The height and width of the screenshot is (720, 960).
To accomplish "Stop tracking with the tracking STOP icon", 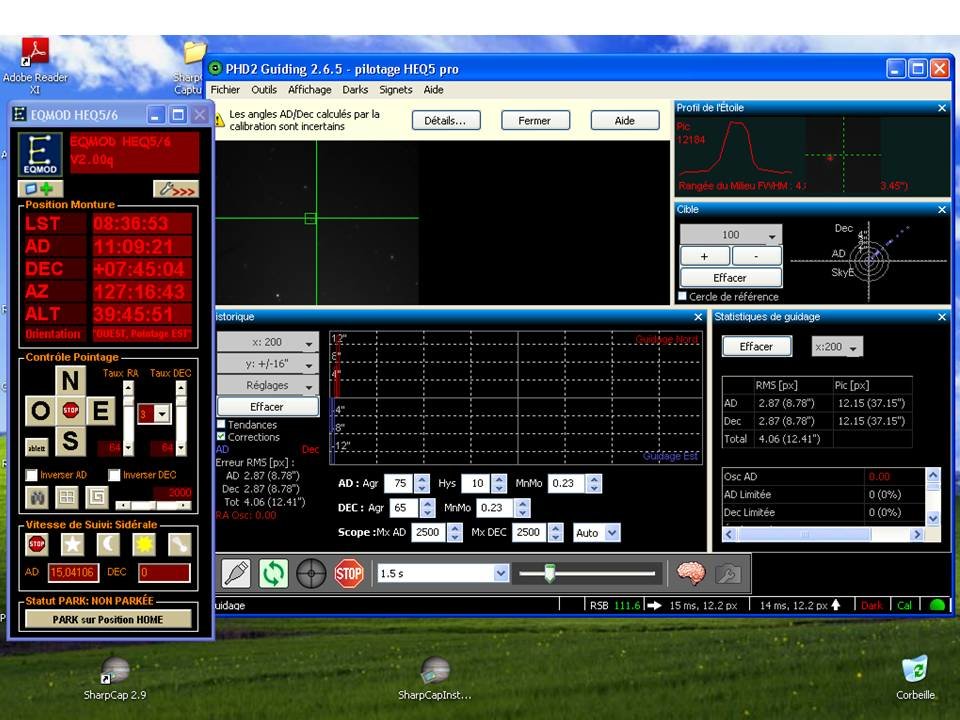I will click(x=37, y=544).
